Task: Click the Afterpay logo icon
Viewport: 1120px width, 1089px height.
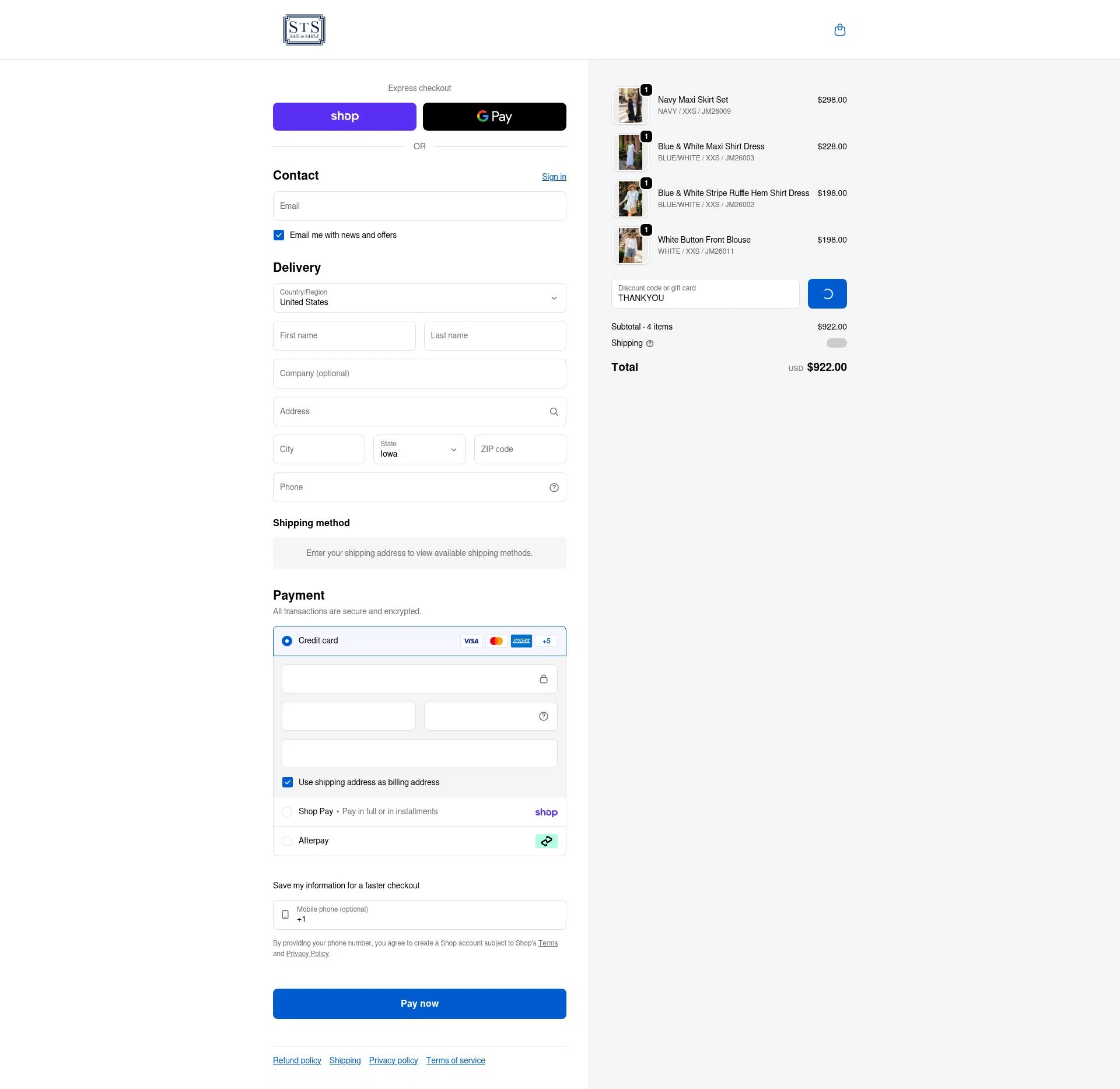Action: point(546,841)
